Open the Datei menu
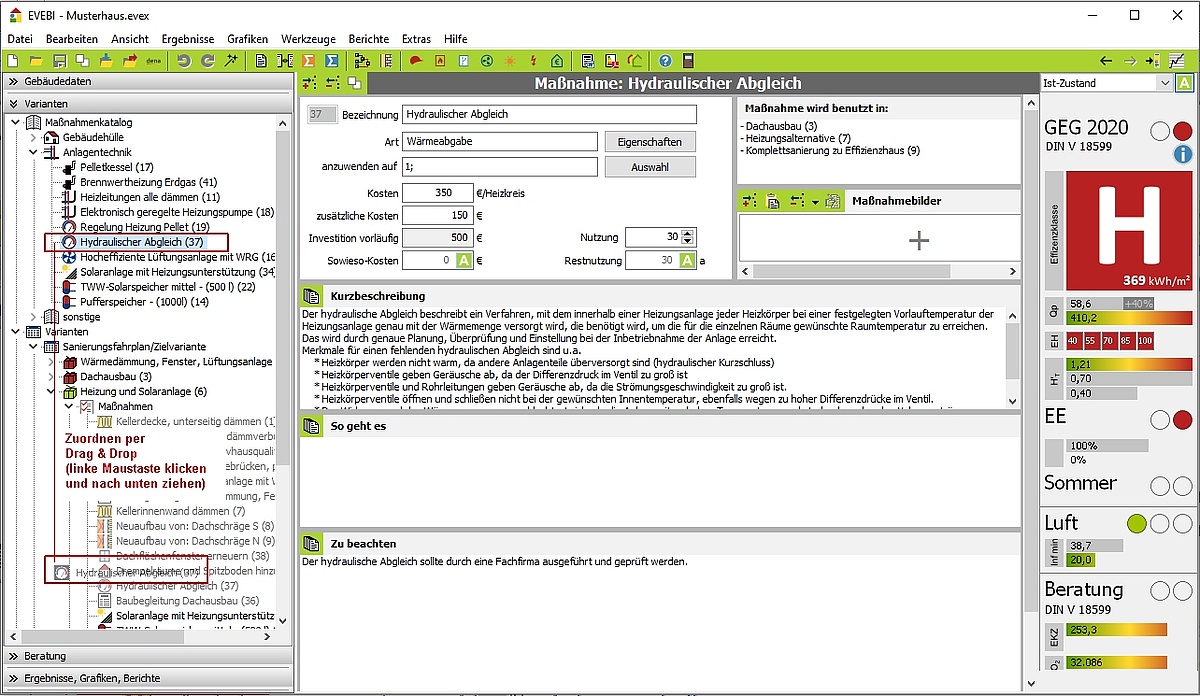 20,39
